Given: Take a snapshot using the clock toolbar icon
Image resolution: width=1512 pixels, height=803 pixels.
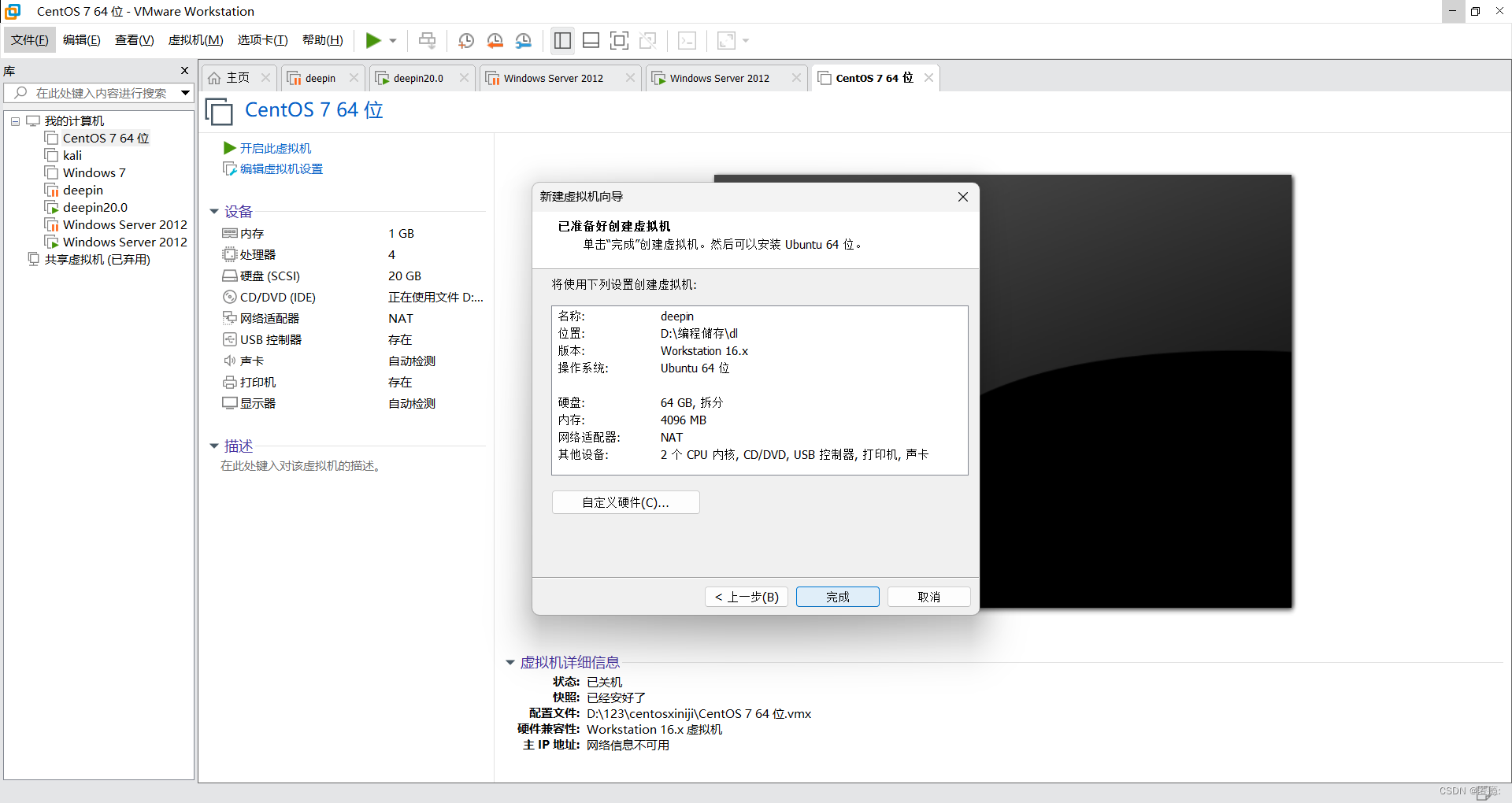Looking at the screenshot, I should click(x=466, y=40).
